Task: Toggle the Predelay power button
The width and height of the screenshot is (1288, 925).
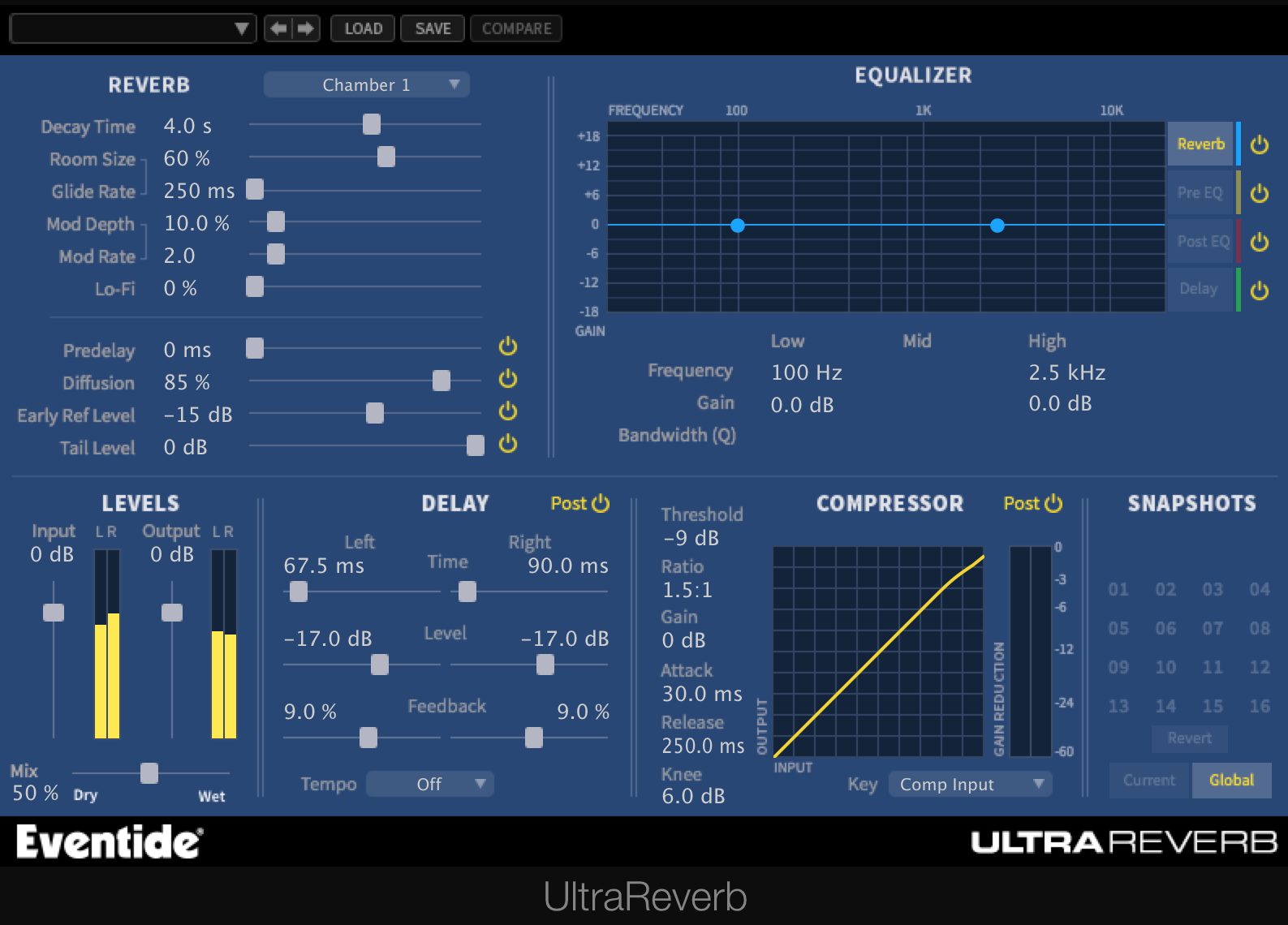Action: (x=508, y=346)
